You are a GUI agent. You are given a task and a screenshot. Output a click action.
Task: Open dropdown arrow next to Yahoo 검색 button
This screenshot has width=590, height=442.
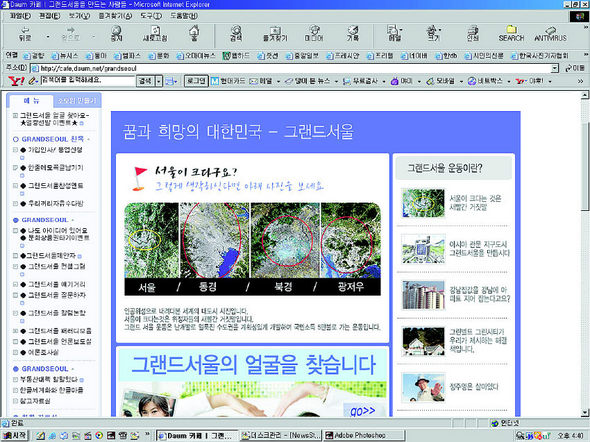click(159, 81)
